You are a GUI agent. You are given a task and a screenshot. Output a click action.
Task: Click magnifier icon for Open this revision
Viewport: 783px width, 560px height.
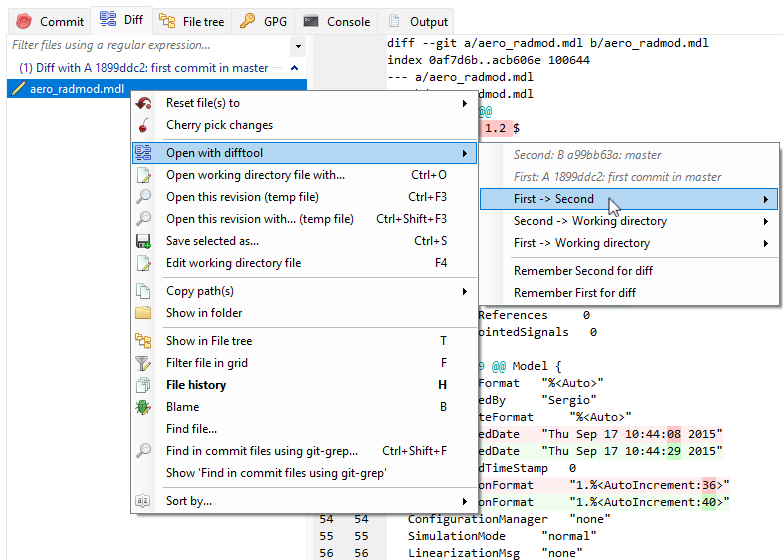pos(143,197)
